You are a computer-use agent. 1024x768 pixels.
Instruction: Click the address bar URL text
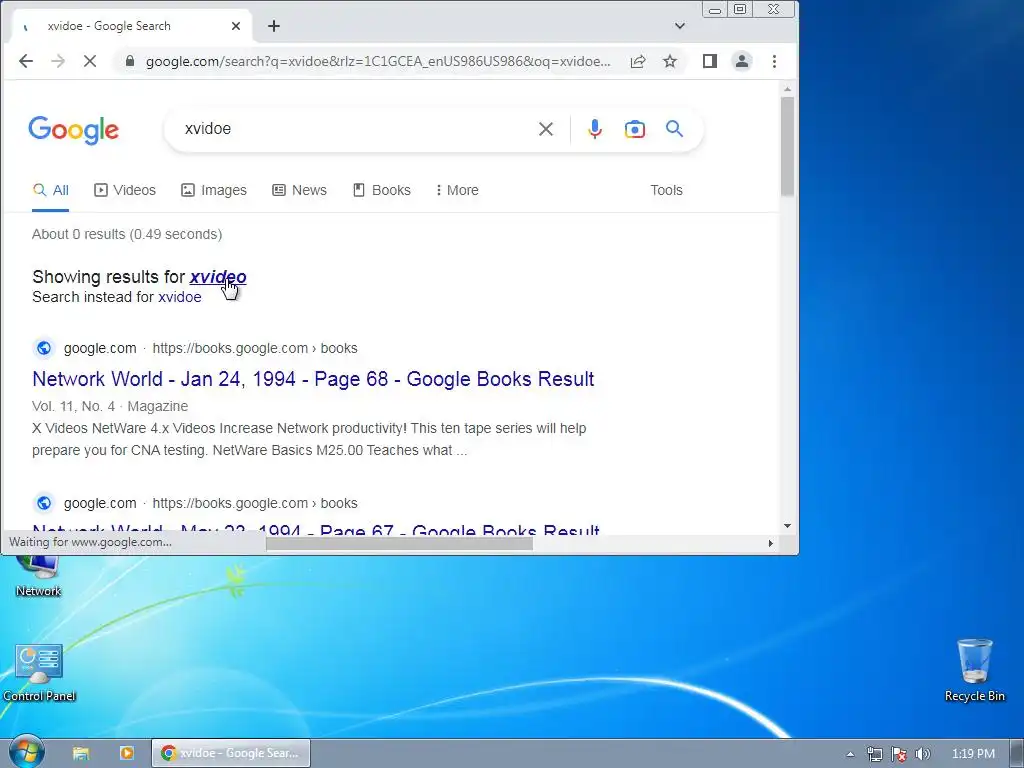pyautogui.click(x=378, y=61)
